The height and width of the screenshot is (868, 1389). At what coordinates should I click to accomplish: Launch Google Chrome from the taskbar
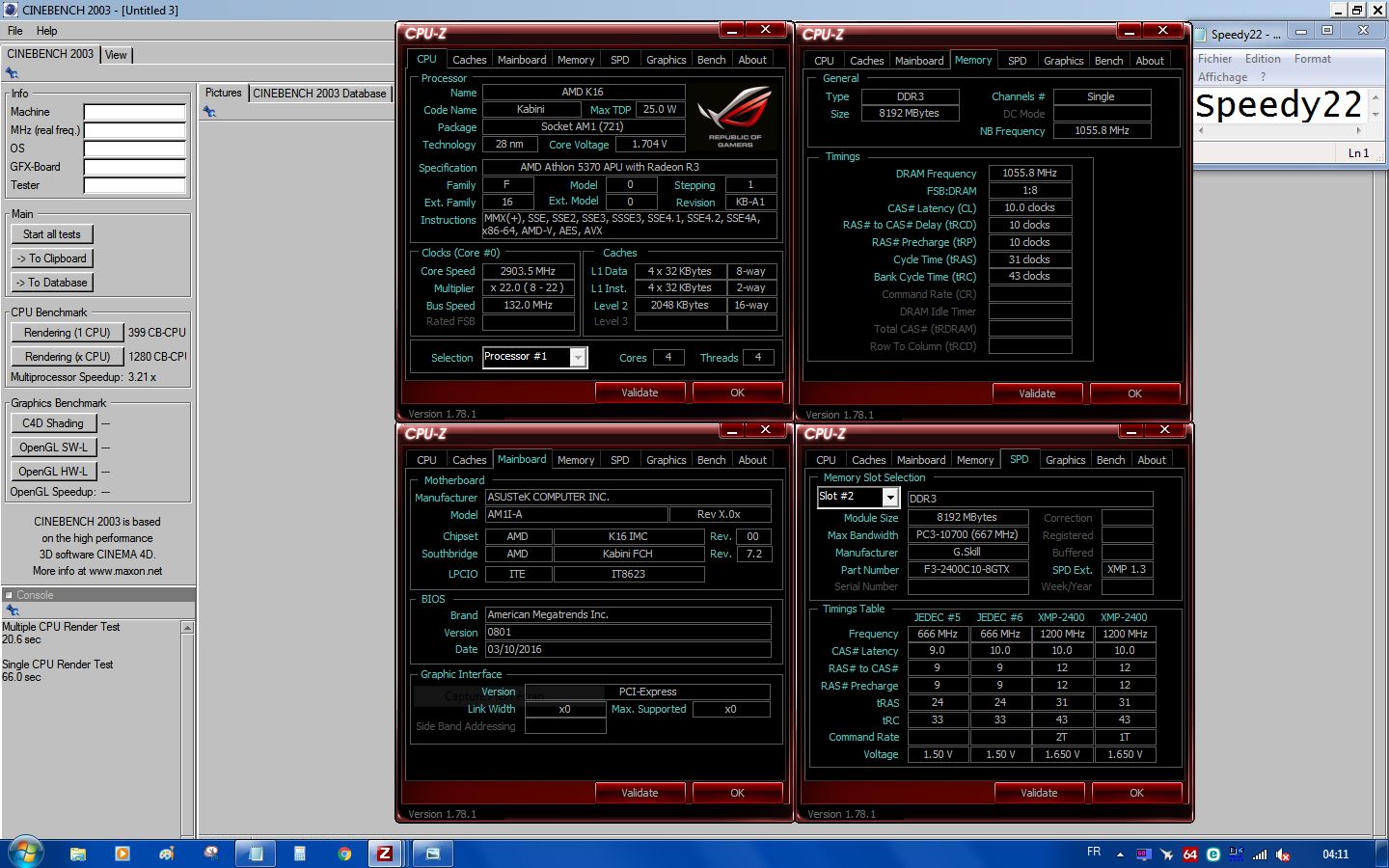[344, 854]
